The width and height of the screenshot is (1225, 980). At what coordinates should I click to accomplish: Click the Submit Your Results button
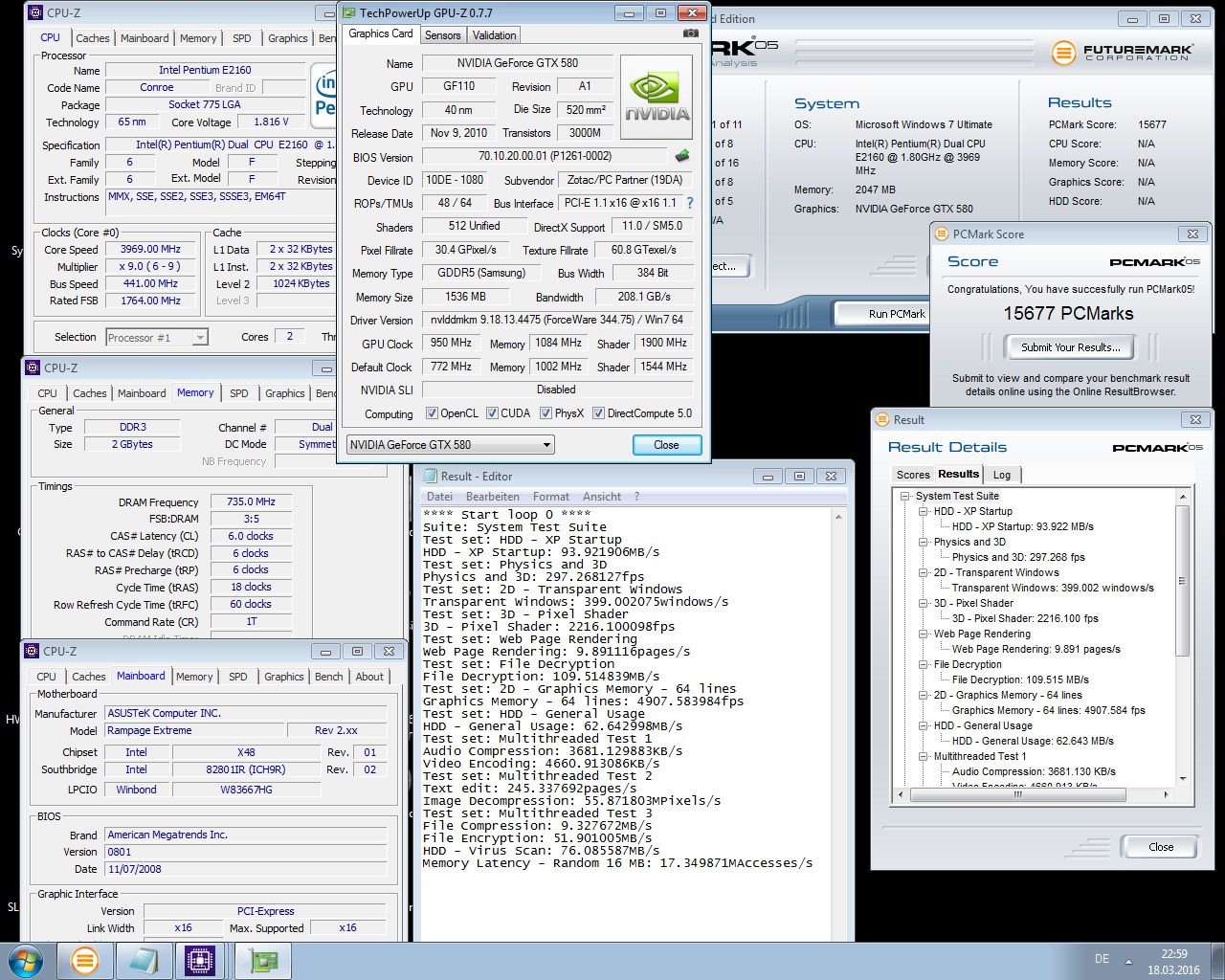pos(1070,347)
